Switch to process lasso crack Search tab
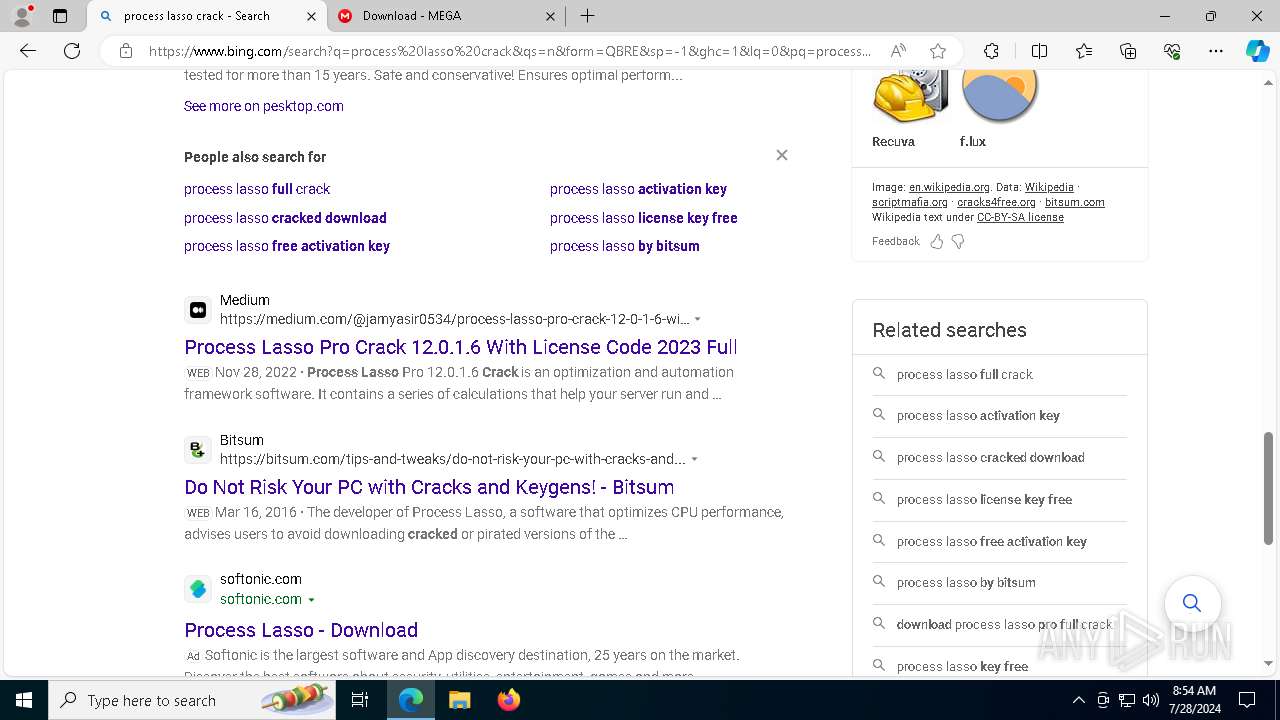The width and height of the screenshot is (1280, 720). click(x=208, y=16)
